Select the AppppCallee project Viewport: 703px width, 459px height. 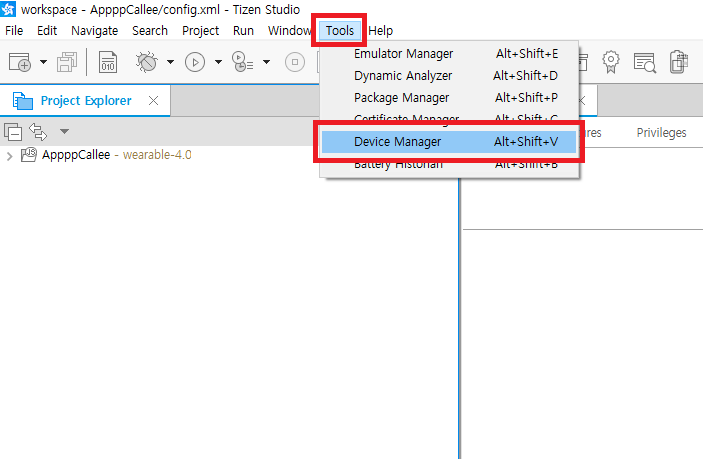107,155
